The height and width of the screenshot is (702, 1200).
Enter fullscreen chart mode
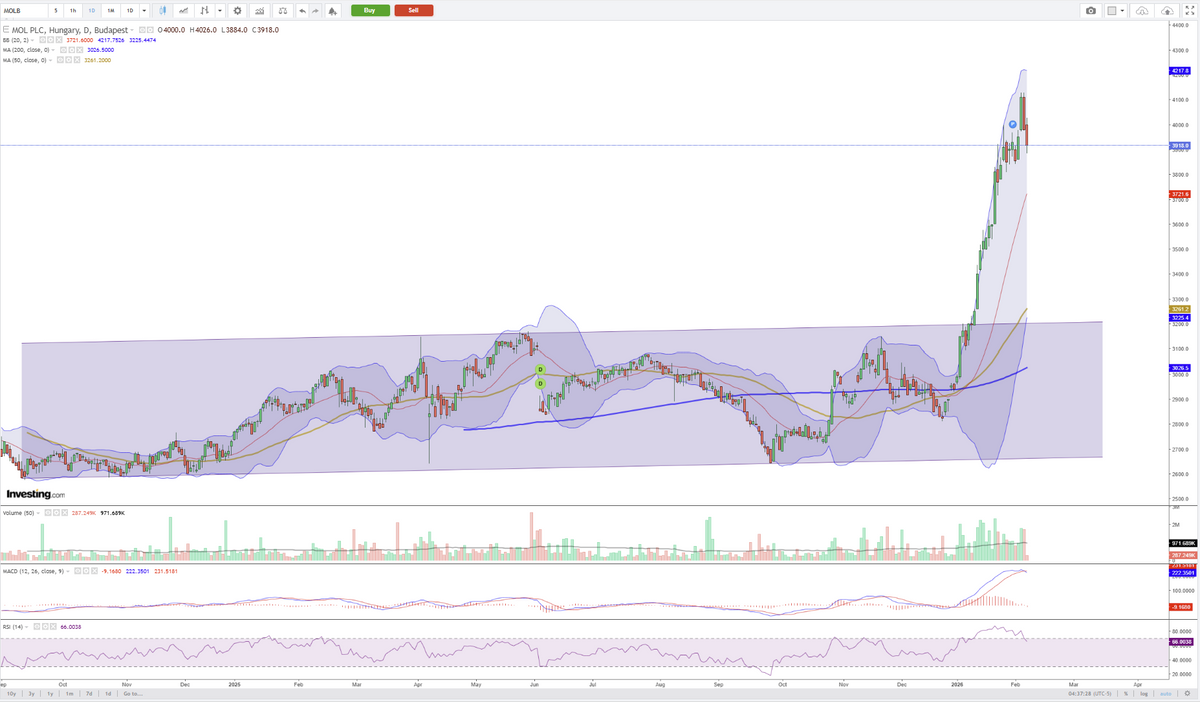[x=1189, y=10]
